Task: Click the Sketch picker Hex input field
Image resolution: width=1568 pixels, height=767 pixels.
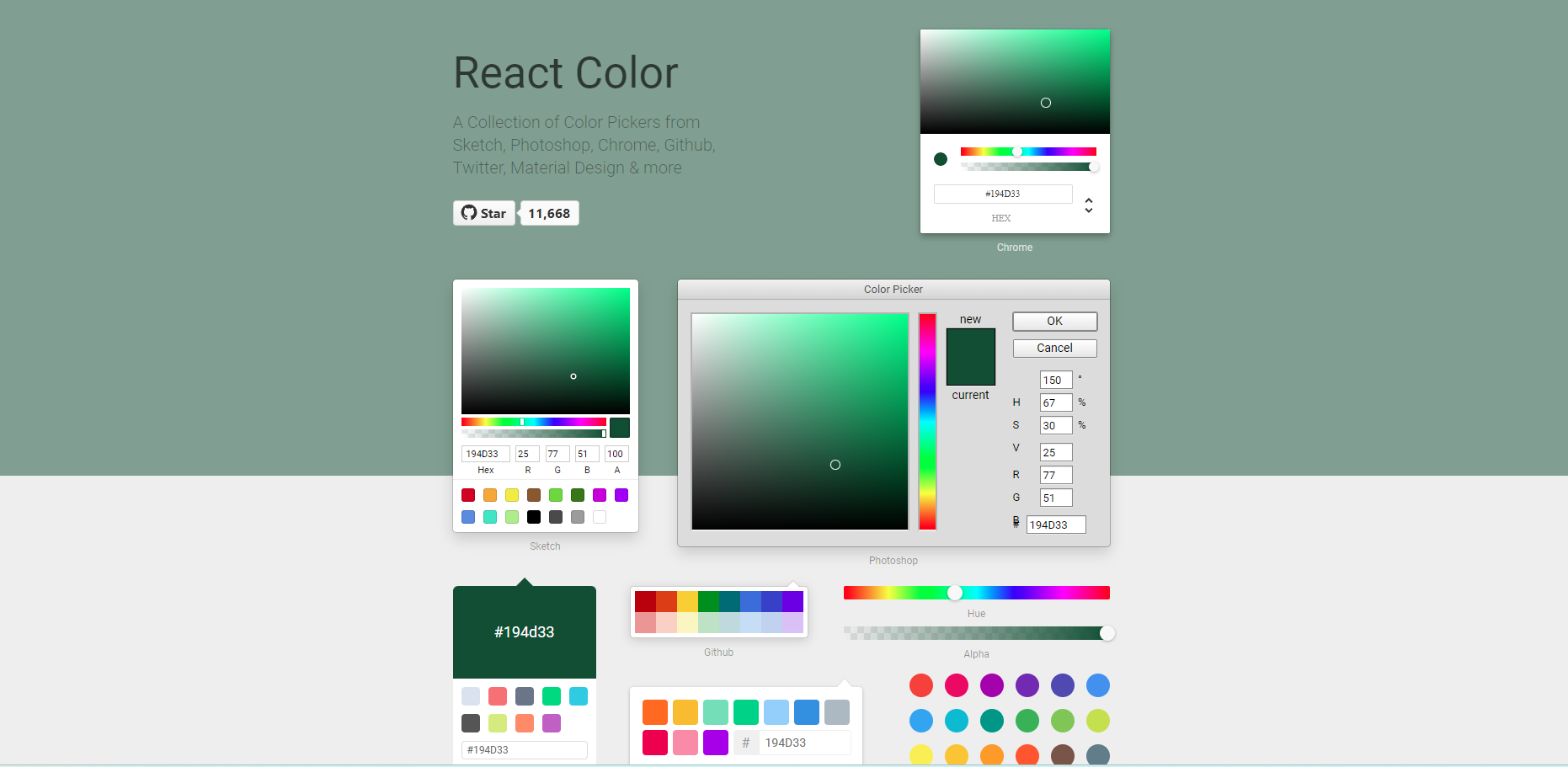Action: pyautogui.click(x=486, y=454)
